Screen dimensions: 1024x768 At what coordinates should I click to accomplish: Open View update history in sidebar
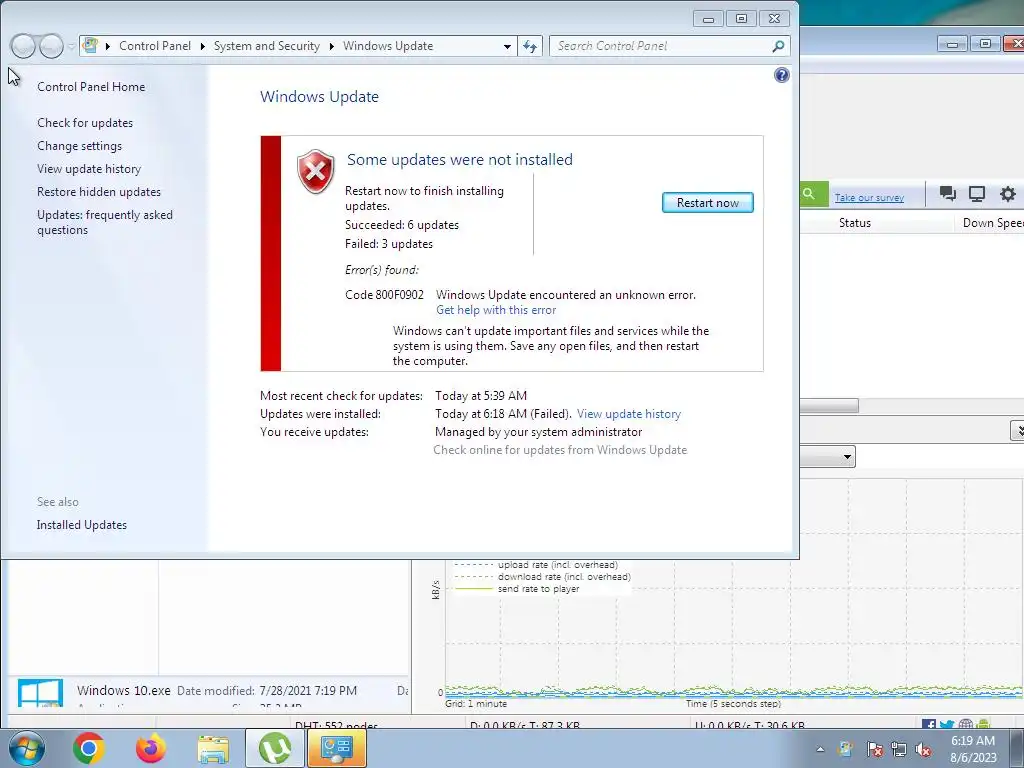(x=89, y=168)
